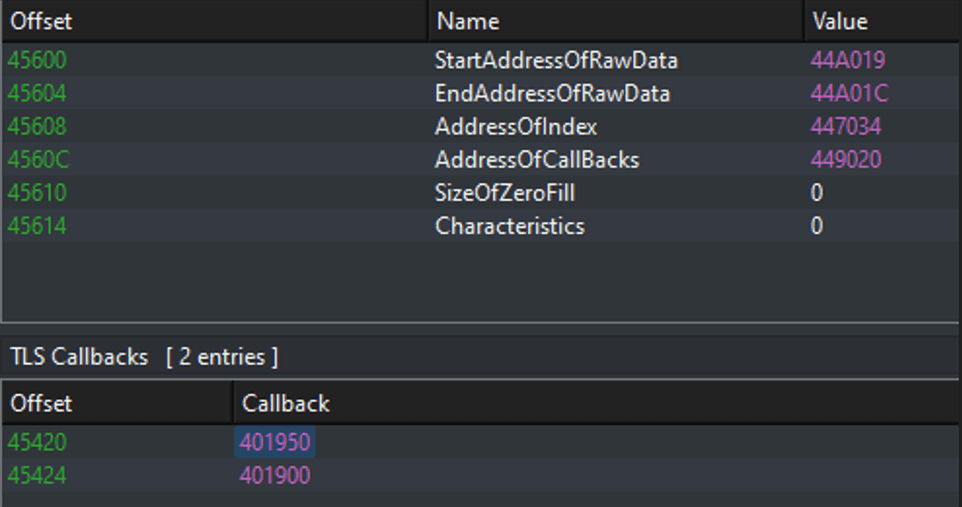Select the callback address 401900
962x507 pixels.
(x=274, y=475)
